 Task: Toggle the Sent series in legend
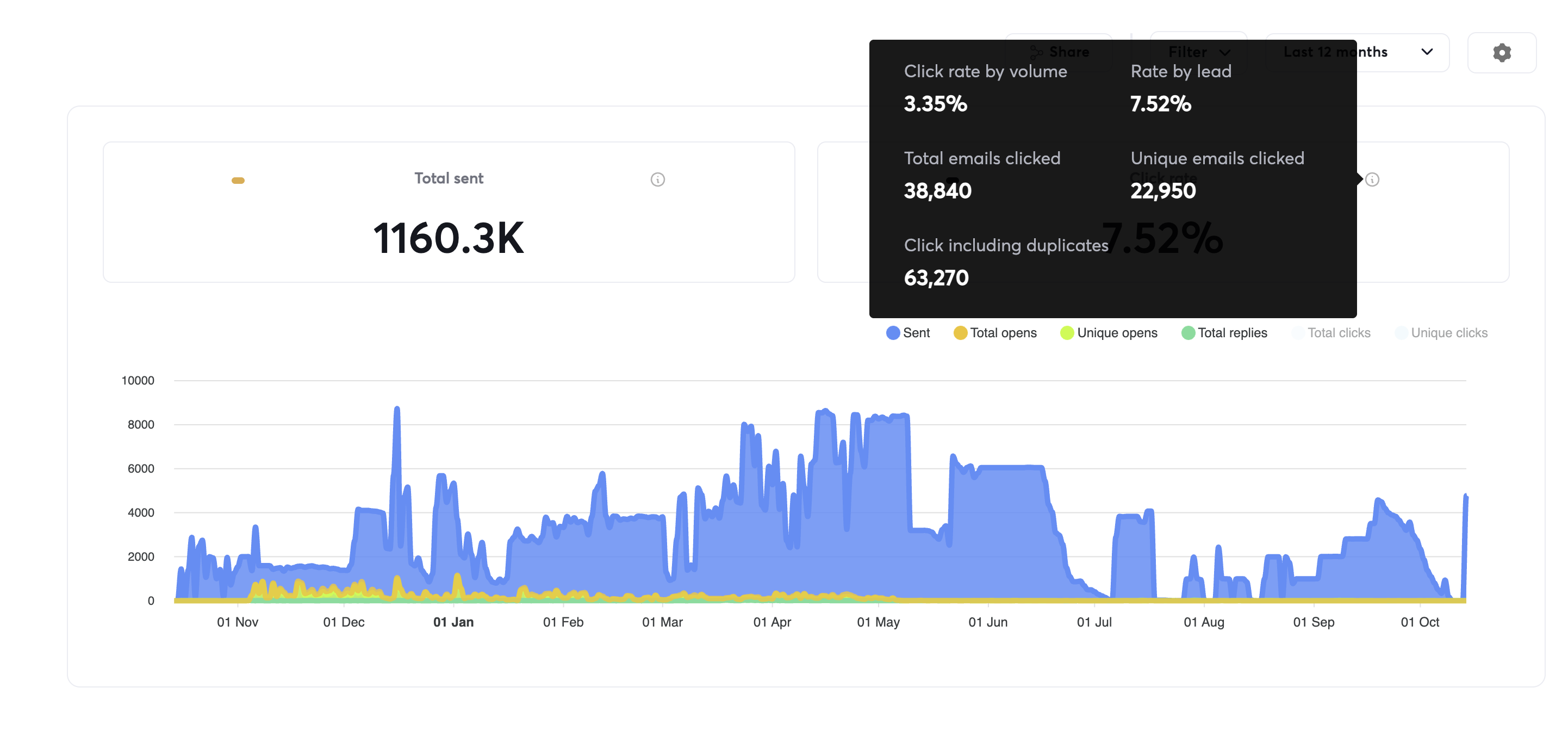916,333
